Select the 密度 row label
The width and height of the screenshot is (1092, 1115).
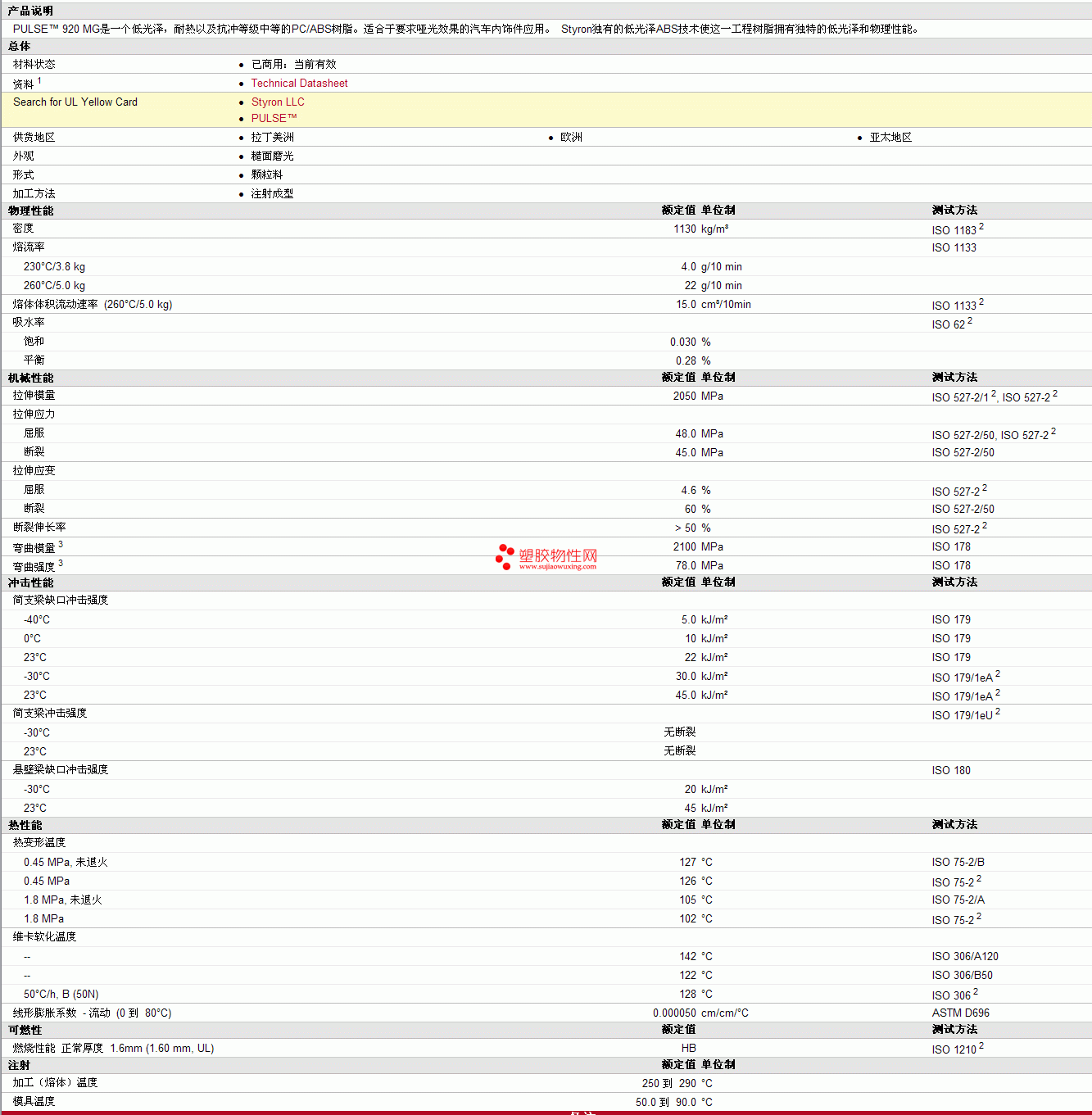(23, 229)
